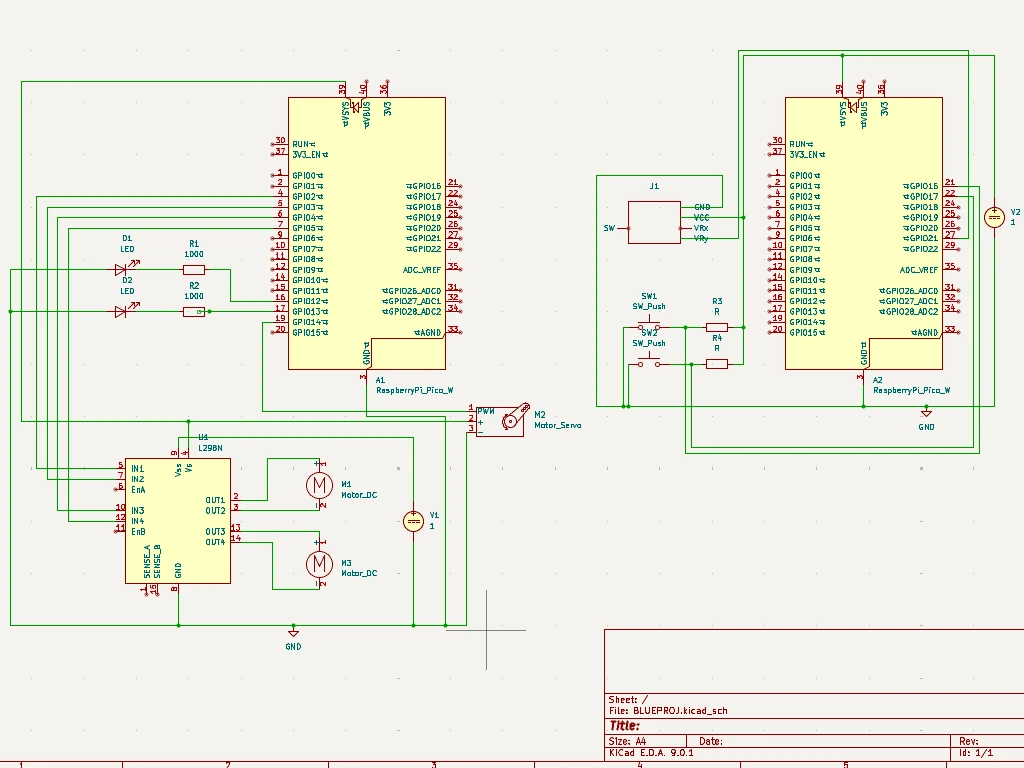
Task: Select the R4 resistor symbol
Action: 717,364
